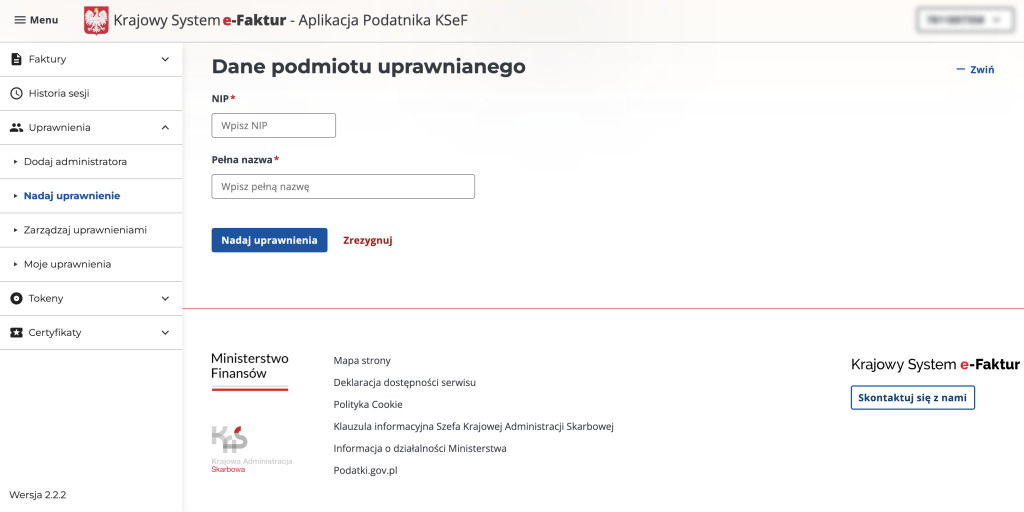
Task: Click the Certyfikaty badge icon
Action: point(16,332)
